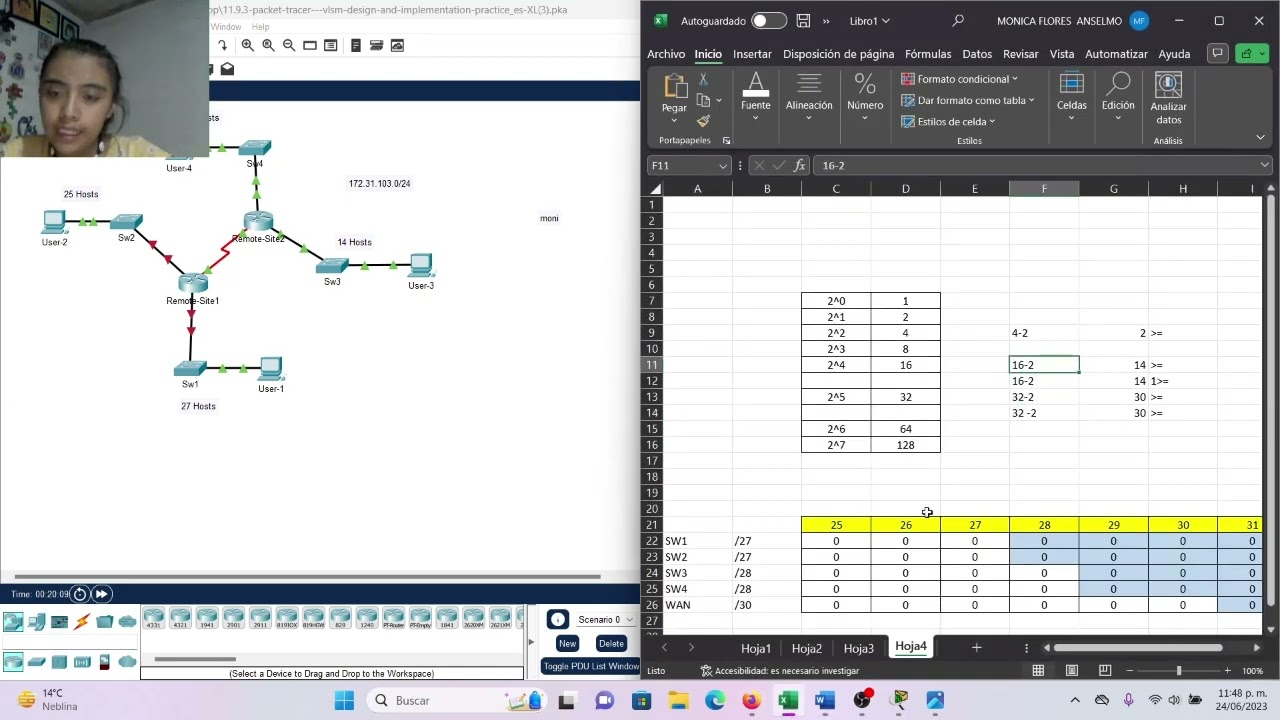Click Excel save icon in title bar
The width and height of the screenshot is (1280, 720).
pyautogui.click(x=803, y=21)
